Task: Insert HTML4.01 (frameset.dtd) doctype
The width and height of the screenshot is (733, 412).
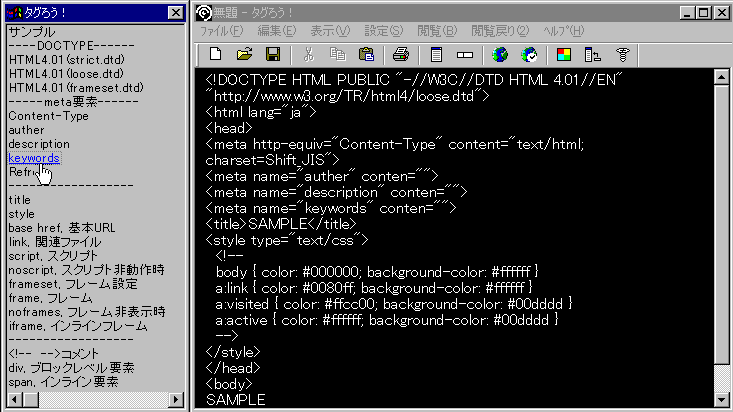Action: (76, 88)
